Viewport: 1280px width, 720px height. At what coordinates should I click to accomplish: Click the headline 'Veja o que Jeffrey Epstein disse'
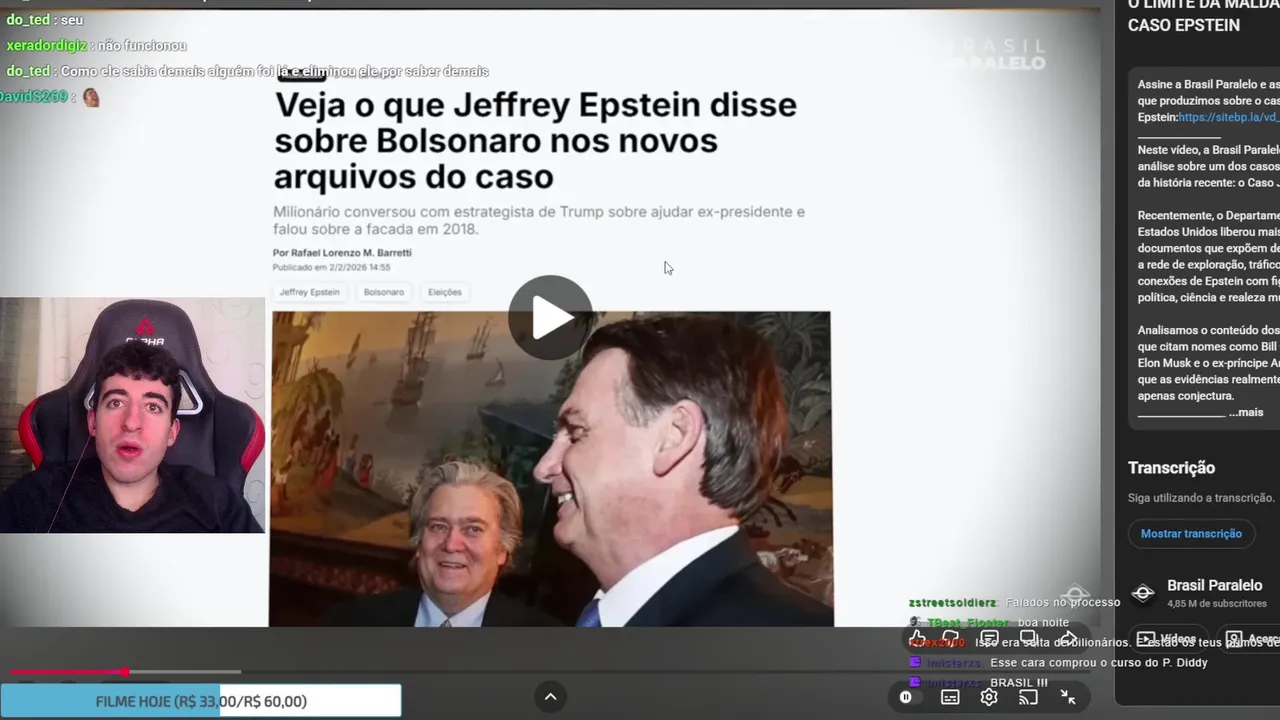(536, 105)
